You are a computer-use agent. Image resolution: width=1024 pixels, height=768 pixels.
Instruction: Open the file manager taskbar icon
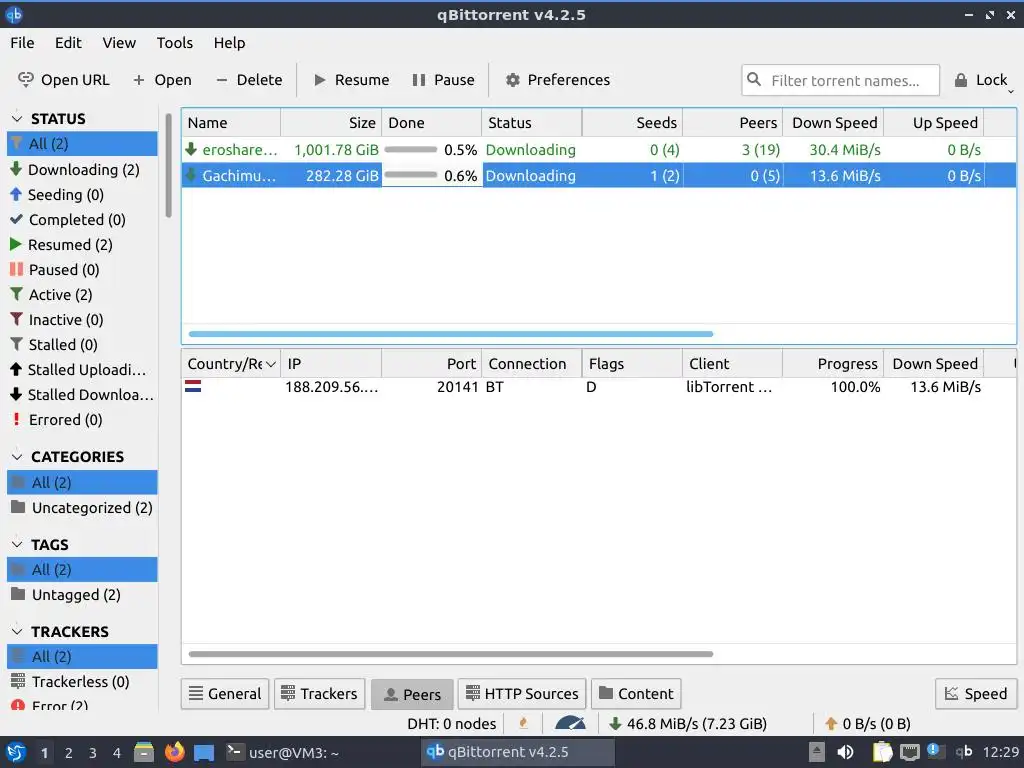144,752
